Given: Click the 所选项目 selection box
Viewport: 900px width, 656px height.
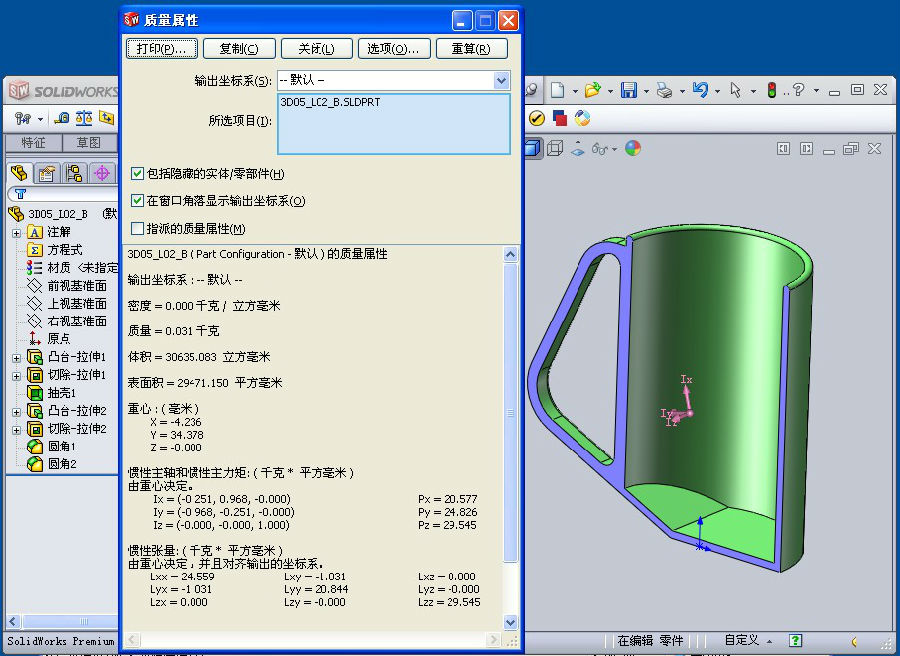Looking at the screenshot, I should pos(394,124).
